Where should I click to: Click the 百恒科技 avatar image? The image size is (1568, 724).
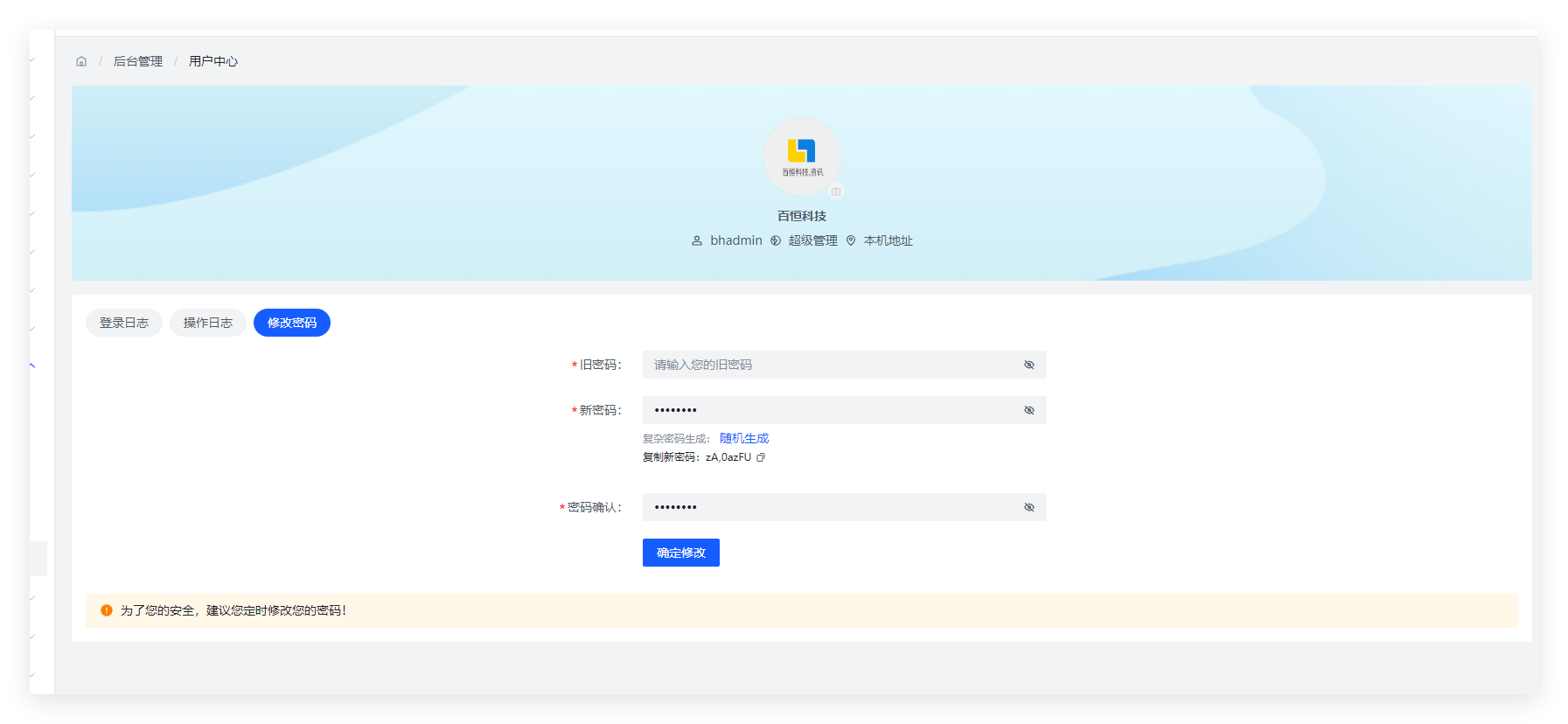[801, 156]
